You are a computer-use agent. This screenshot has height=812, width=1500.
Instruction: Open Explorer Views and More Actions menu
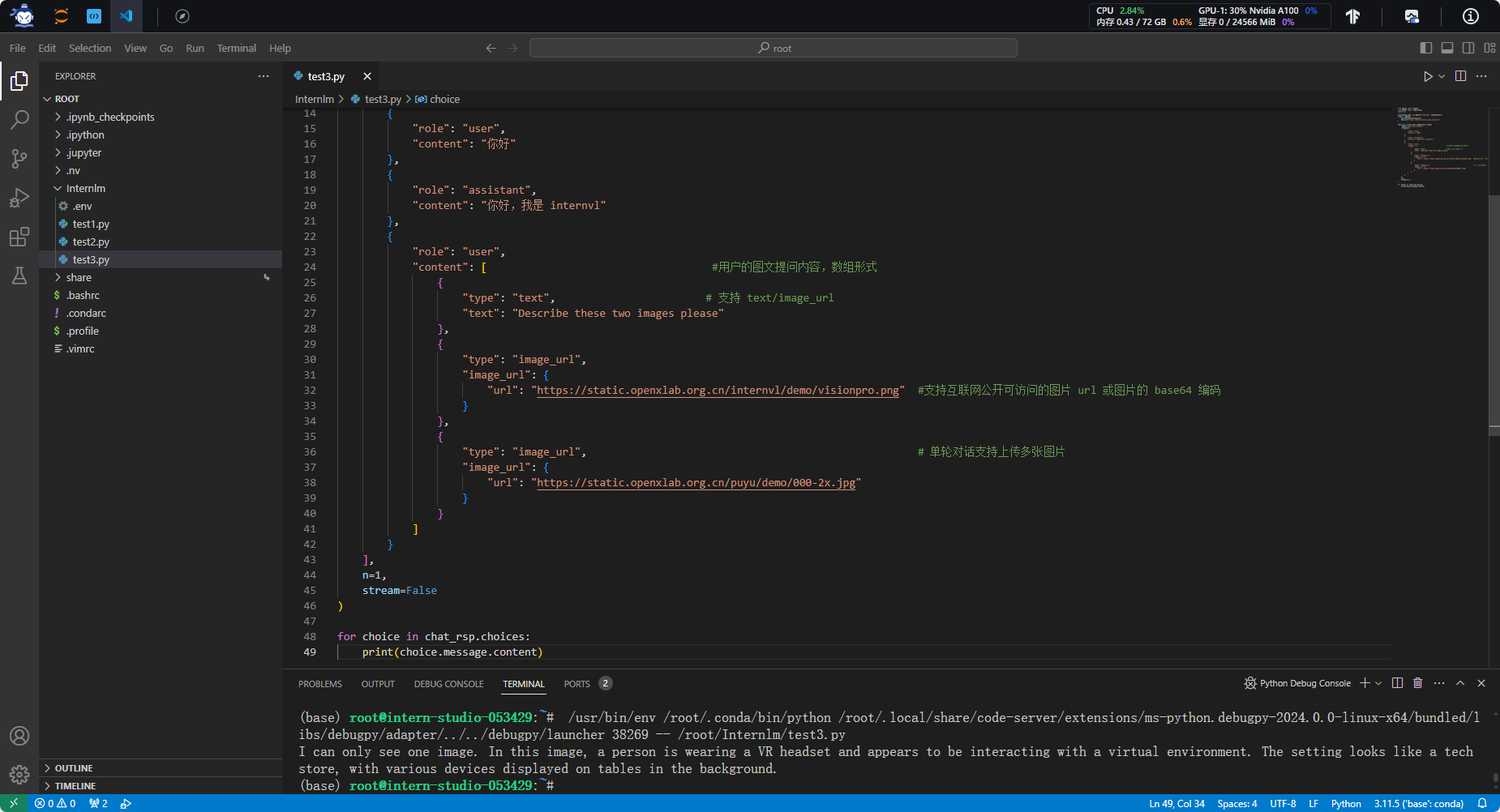coord(264,76)
